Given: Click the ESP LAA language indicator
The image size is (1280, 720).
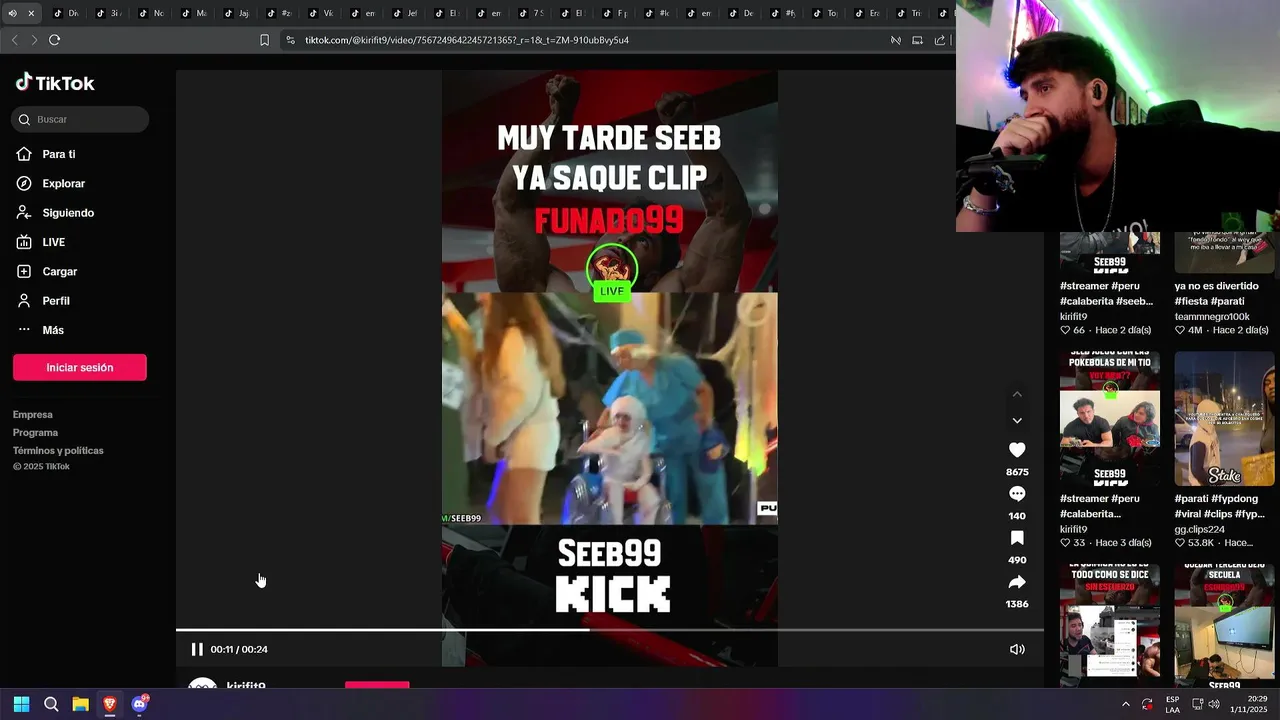Looking at the screenshot, I should point(1172,704).
